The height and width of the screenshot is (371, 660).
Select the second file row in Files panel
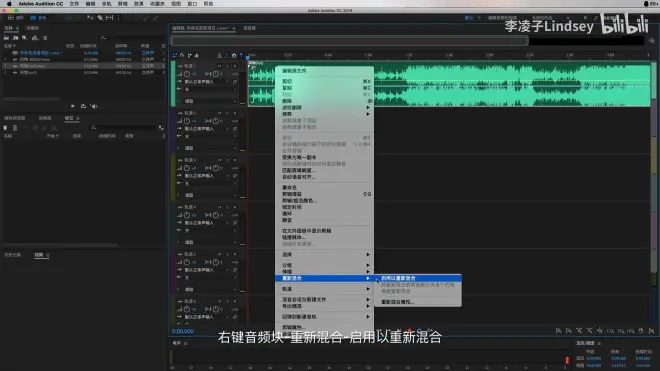point(84,59)
